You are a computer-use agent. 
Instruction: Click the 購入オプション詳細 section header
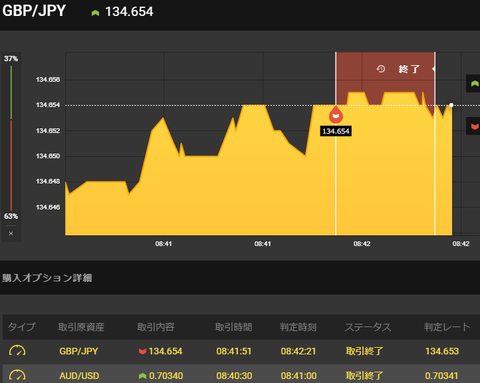click(47, 278)
